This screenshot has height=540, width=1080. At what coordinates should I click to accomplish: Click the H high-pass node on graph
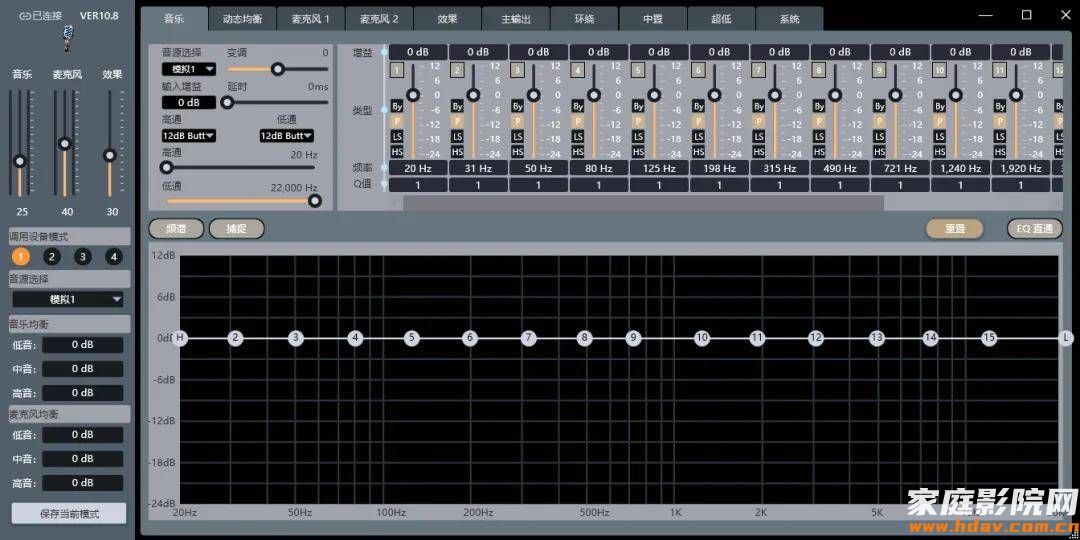(x=181, y=338)
